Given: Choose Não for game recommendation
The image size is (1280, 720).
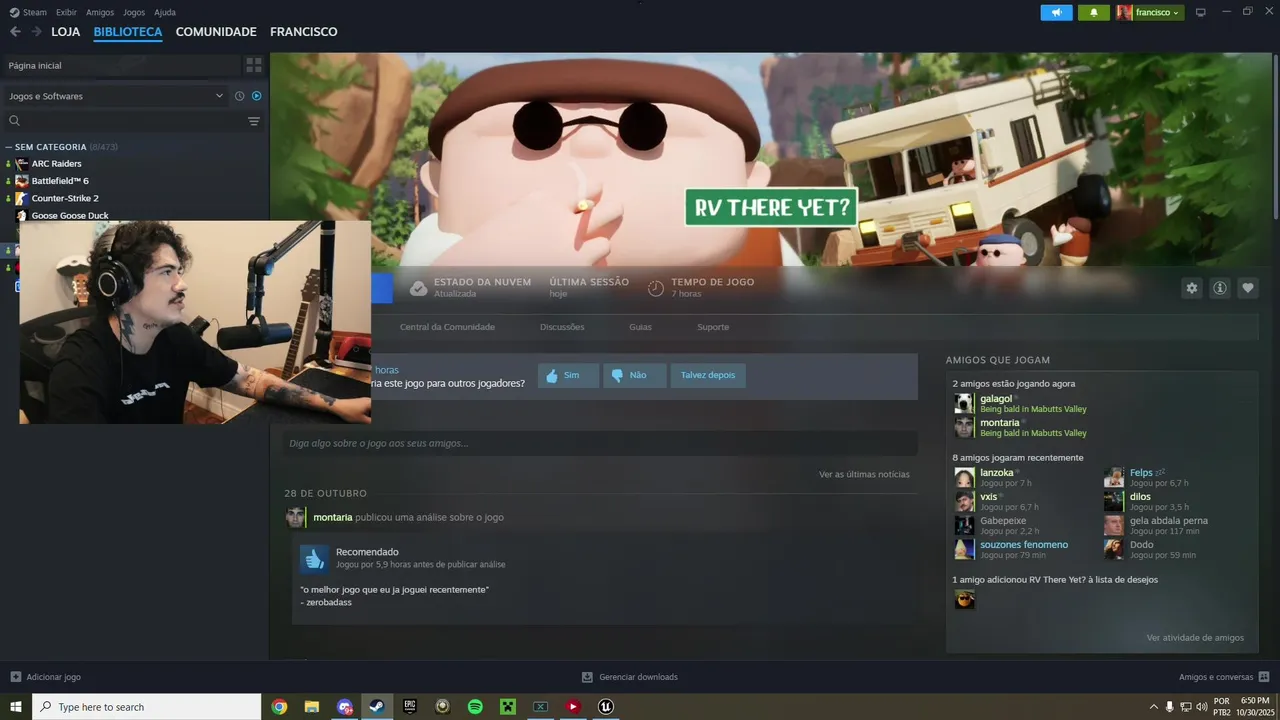Looking at the screenshot, I should click(x=634, y=375).
